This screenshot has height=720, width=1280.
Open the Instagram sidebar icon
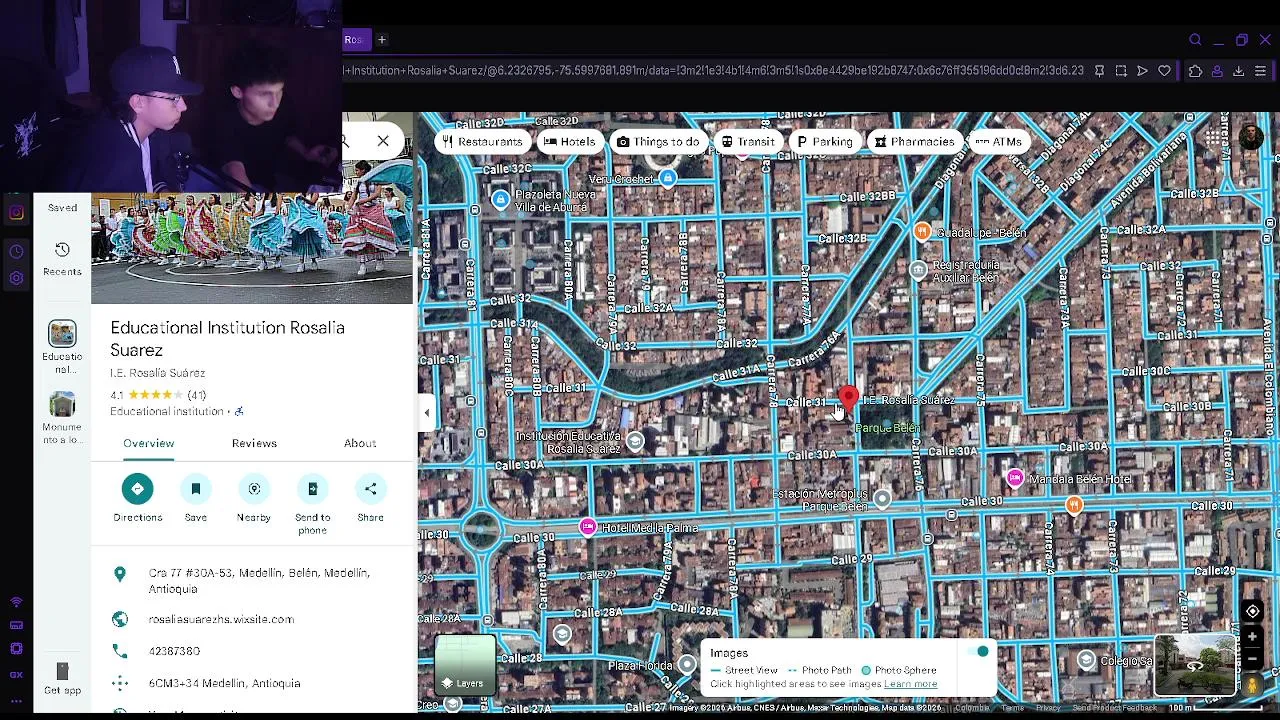pos(16,212)
